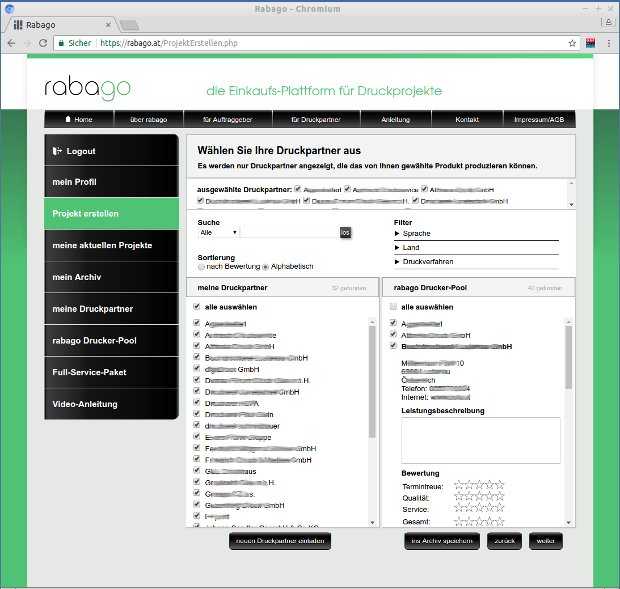Click the Home icon in navigation bar
The height and width of the screenshot is (589, 620).
click(x=68, y=119)
